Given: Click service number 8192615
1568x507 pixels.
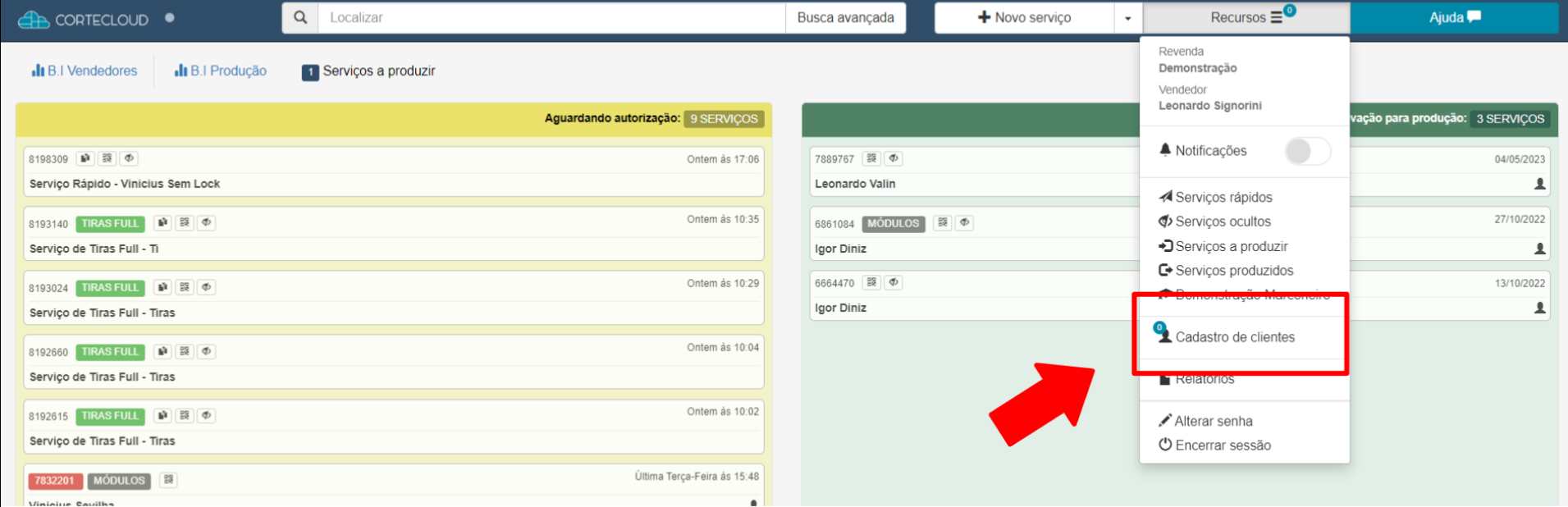Looking at the screenshot, I should 48,416.
